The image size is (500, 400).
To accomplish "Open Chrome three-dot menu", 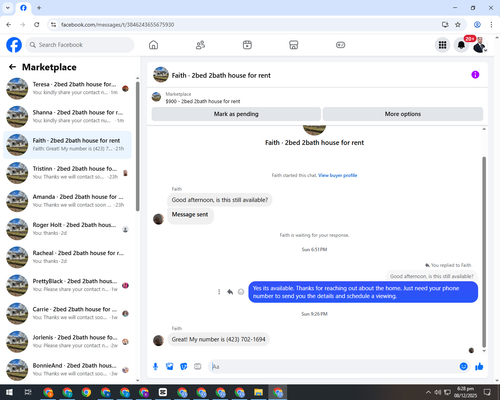I will 491,25.
